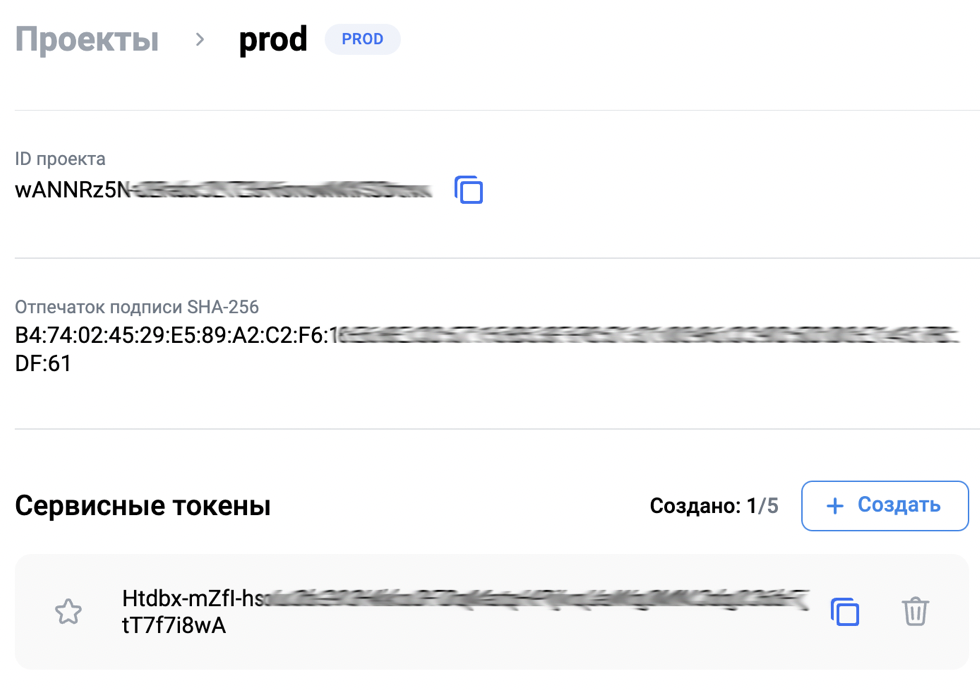Click the fingerprint ending DF:61
Screen dimensions: 980x690
pos(43,363)
